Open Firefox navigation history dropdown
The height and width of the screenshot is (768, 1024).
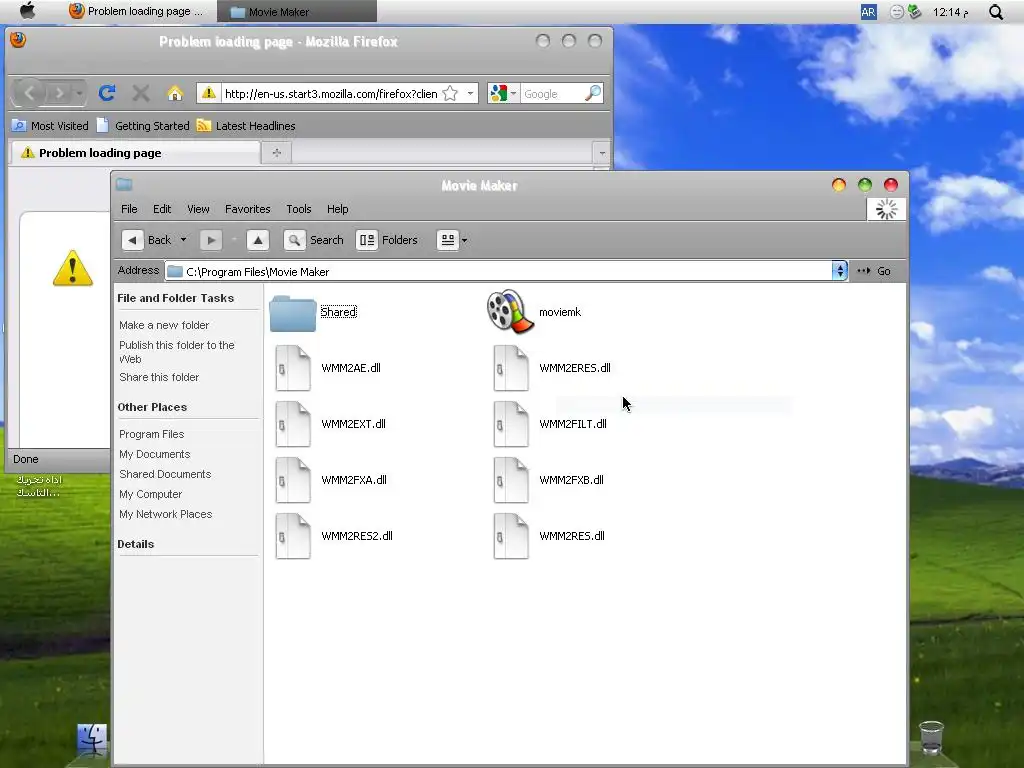pos(79,93)
